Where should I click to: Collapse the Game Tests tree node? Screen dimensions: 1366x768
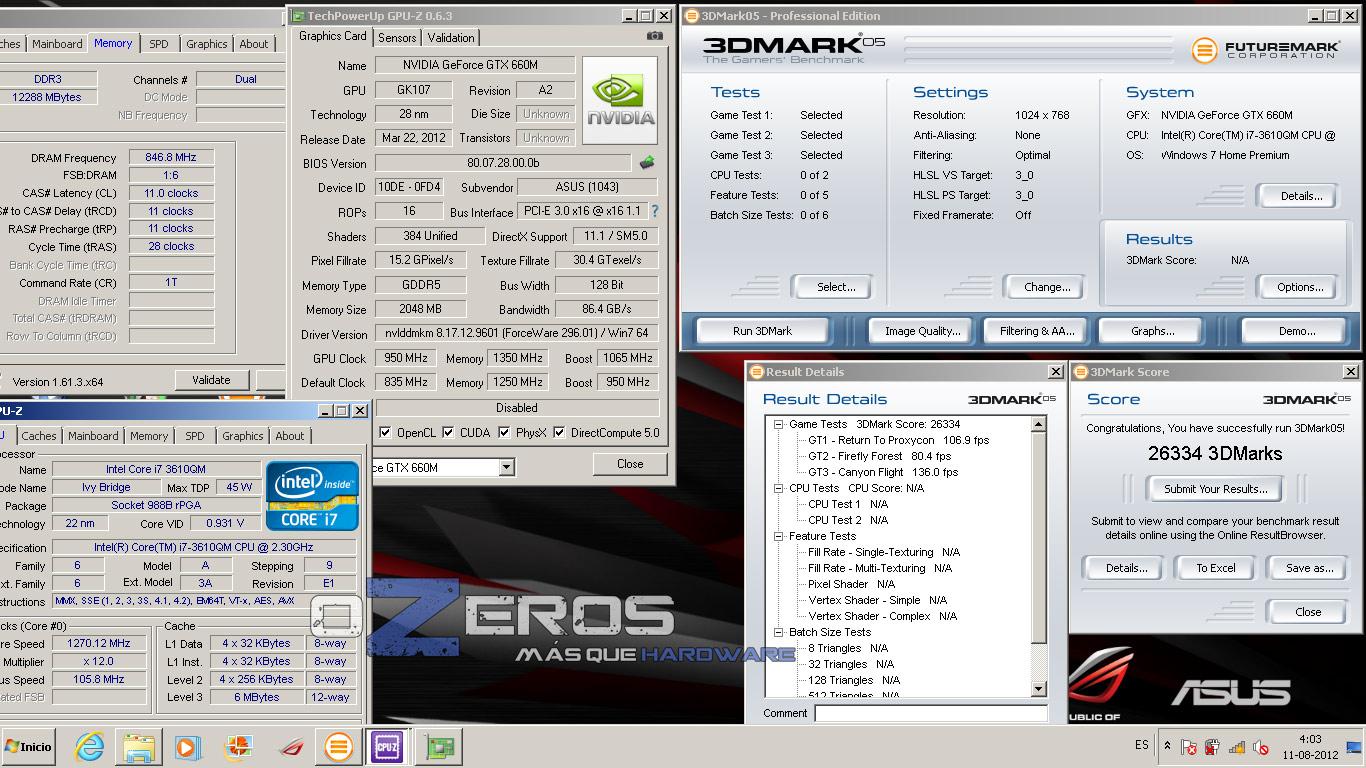tap(779, 424)
